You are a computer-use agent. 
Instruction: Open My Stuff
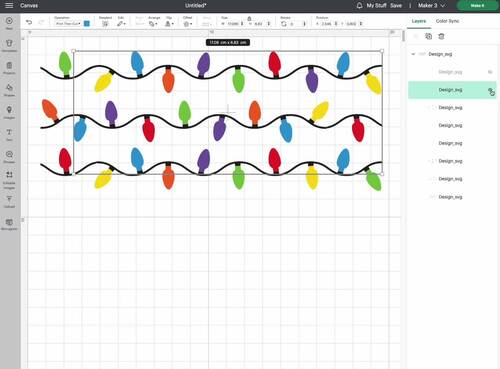click(x=377, y=5)
